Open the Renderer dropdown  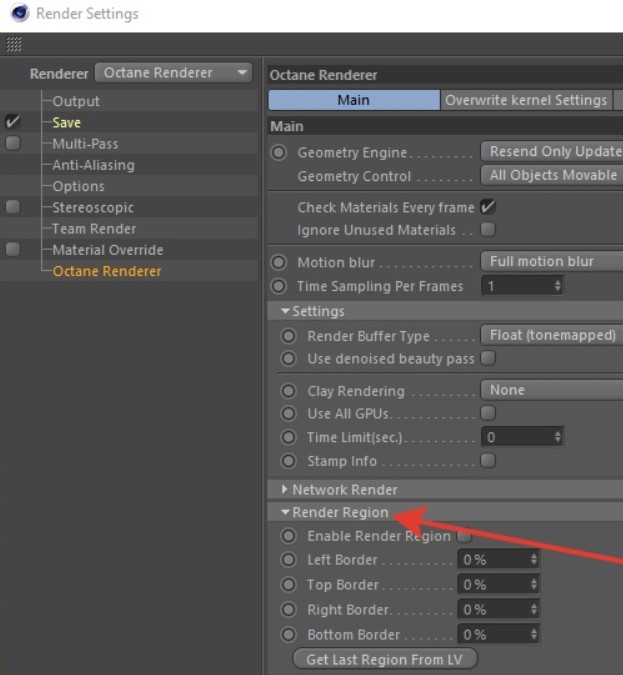175,73
